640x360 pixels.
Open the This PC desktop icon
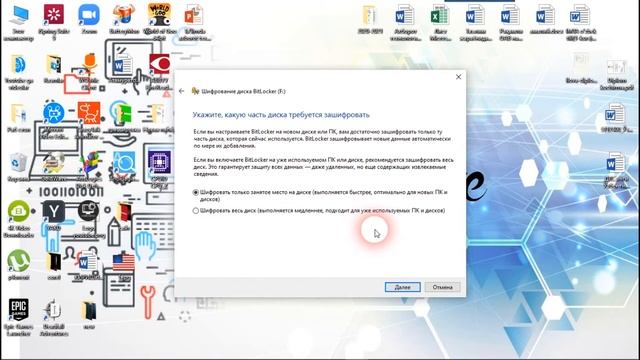click(19, 16)
